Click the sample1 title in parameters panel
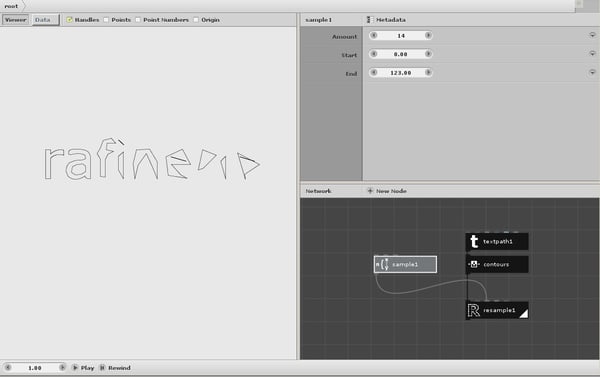 (318, 20)
